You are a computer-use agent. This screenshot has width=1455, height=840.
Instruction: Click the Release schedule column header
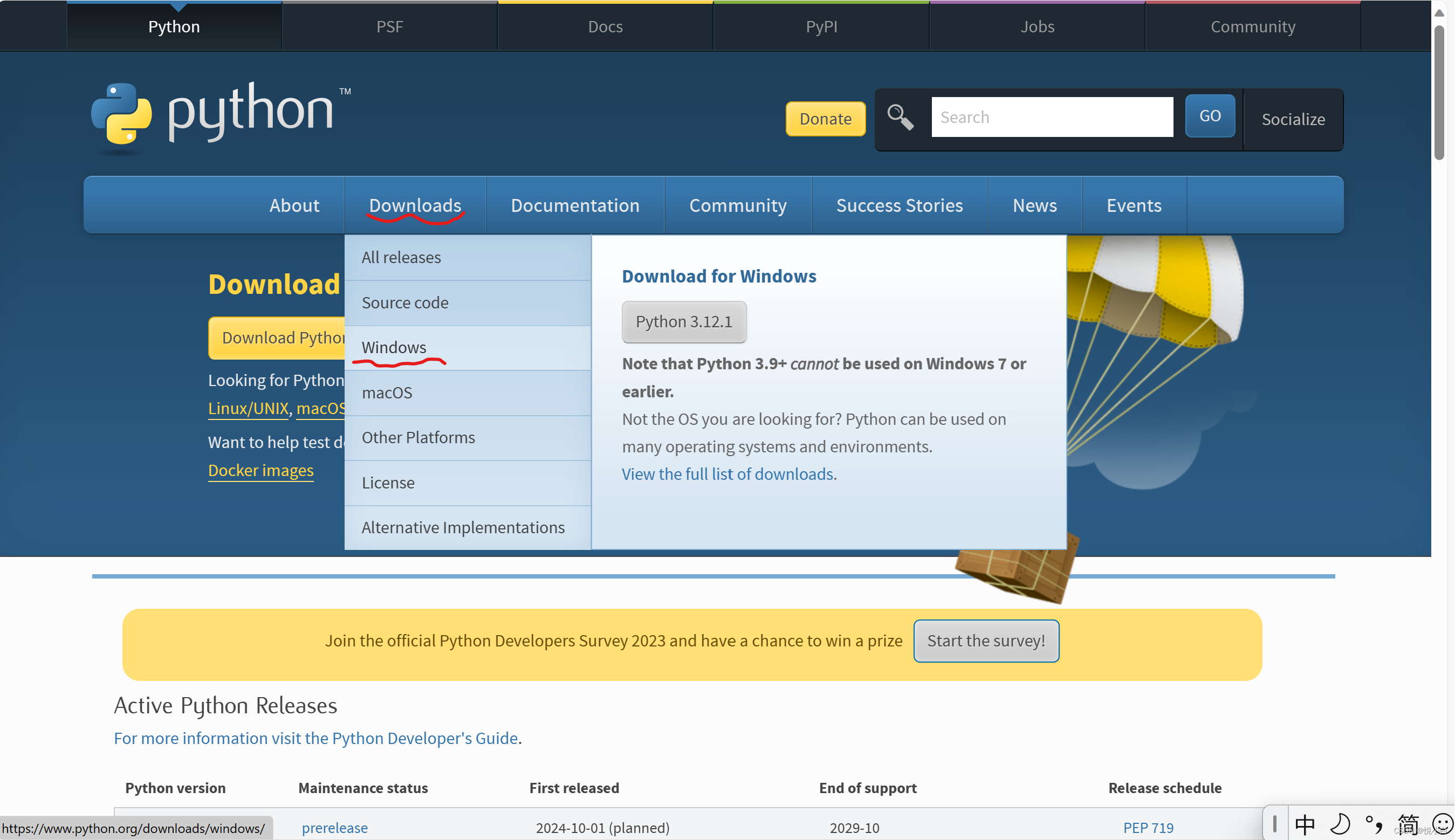pyautogui.click(x=1165, y=788)
